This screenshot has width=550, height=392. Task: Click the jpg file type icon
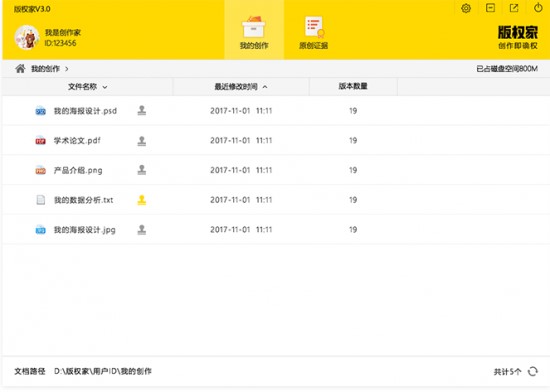pos(41,230)
